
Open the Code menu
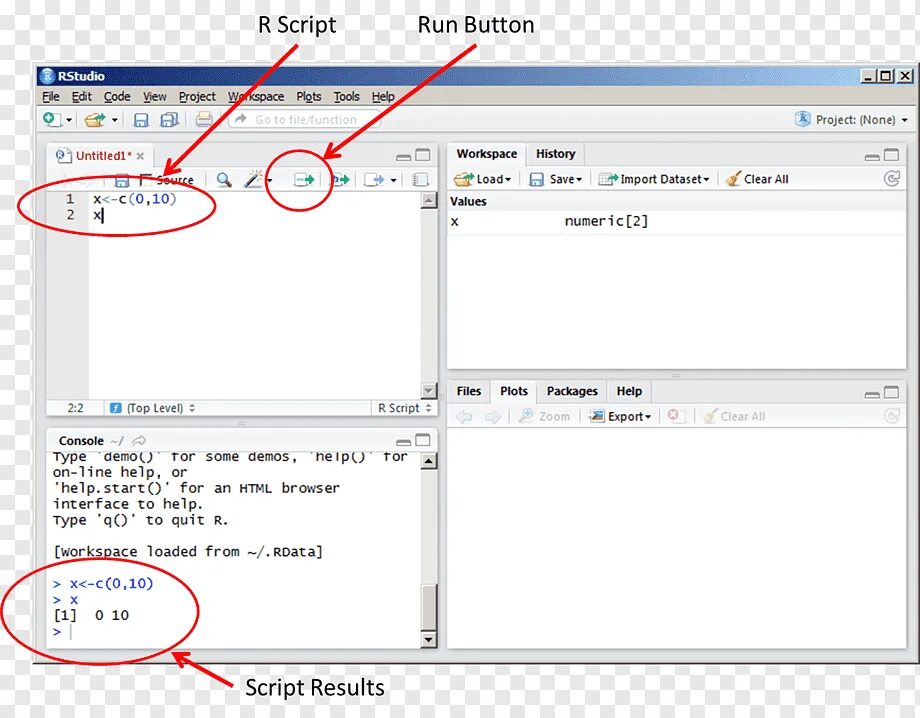117,96
